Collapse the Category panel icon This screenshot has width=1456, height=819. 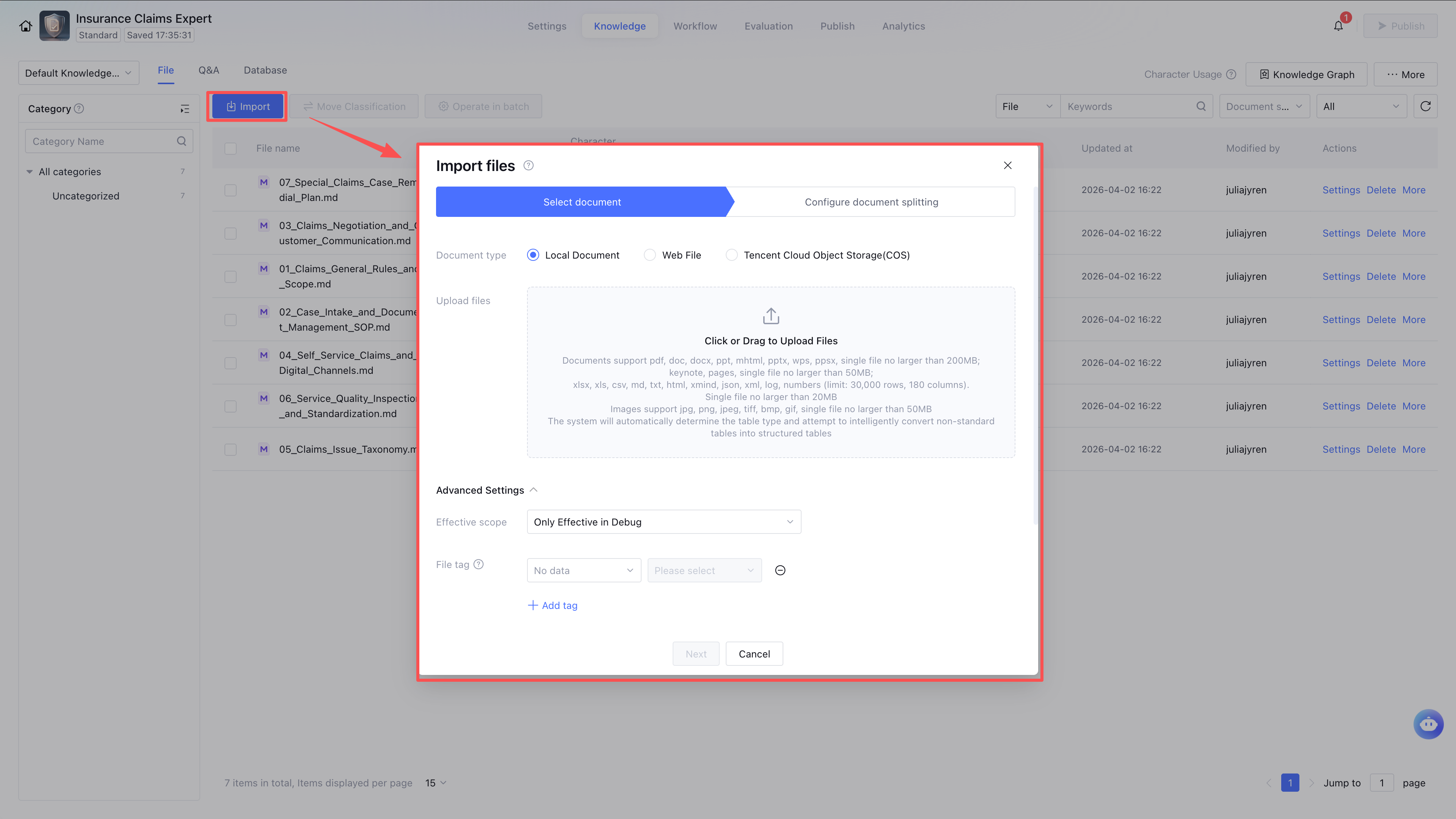pyautogui.click(x=185, y=109)
